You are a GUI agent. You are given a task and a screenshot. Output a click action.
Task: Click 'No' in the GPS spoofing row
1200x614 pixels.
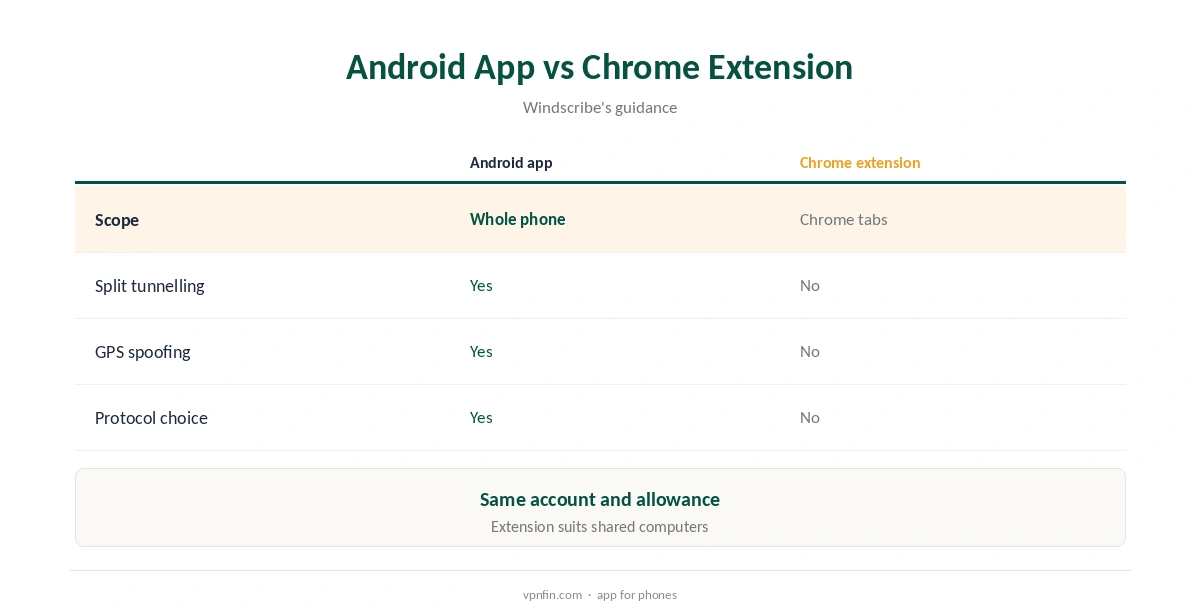810,352
